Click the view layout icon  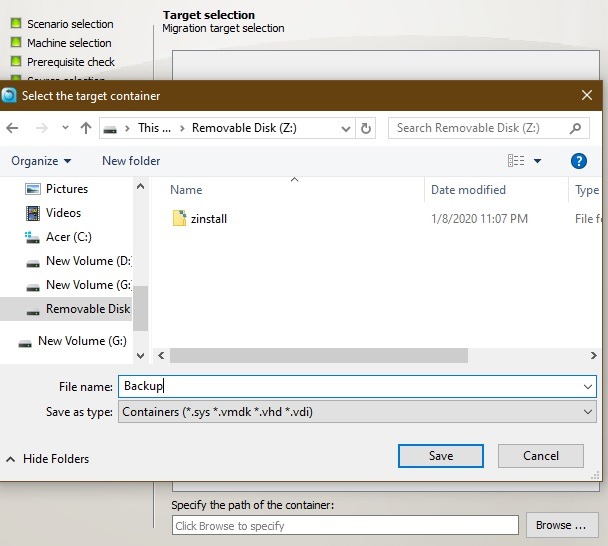tap(516, 161)
